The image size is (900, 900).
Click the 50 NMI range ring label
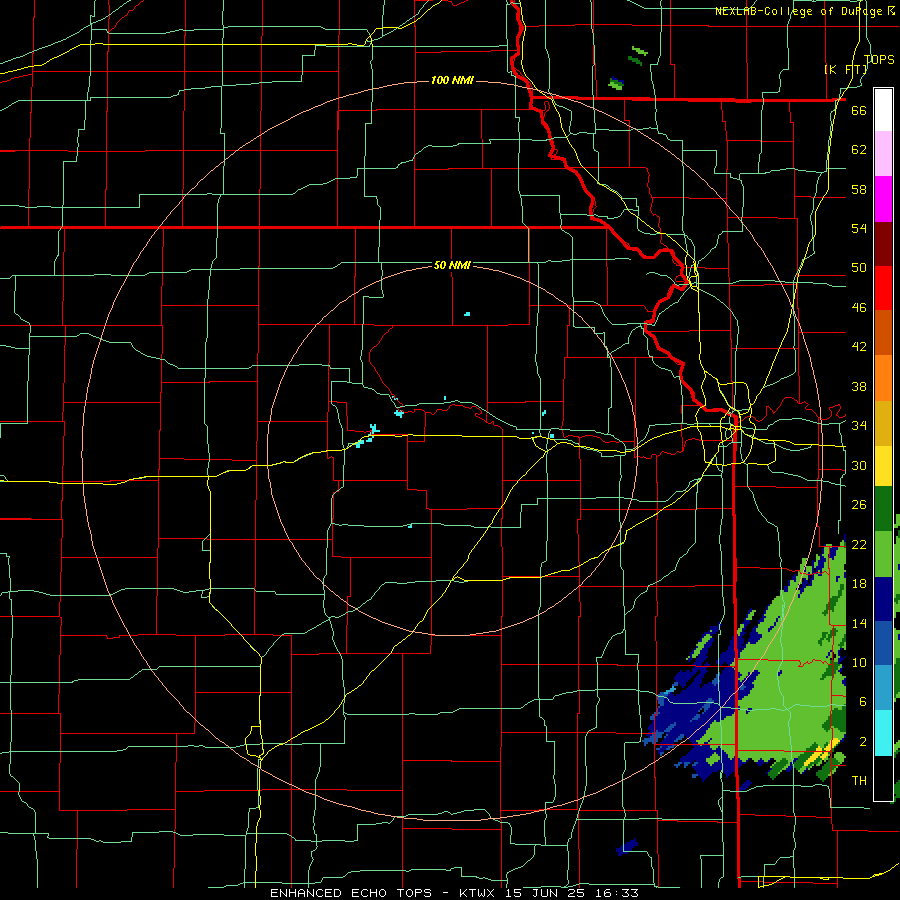tap(452, 265)
